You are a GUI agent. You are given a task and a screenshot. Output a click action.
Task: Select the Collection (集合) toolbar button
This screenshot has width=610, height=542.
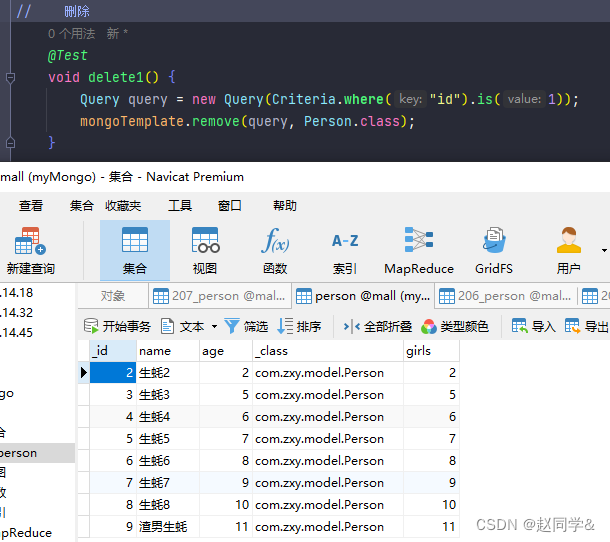[135, 251]
